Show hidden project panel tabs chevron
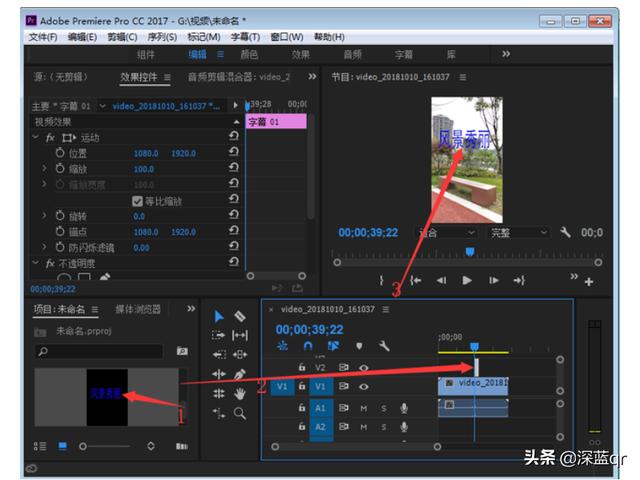 (191, 309)
